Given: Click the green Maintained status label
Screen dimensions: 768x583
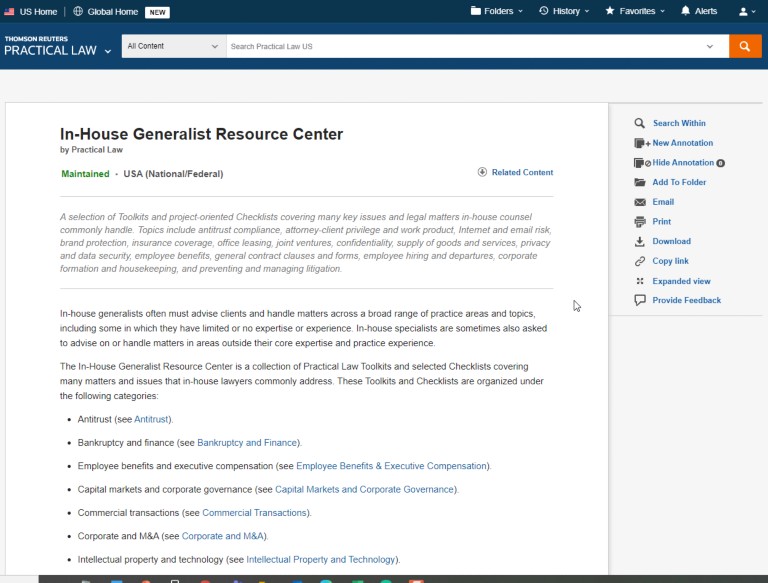Looking at the screenshot, I should point(85,174).
